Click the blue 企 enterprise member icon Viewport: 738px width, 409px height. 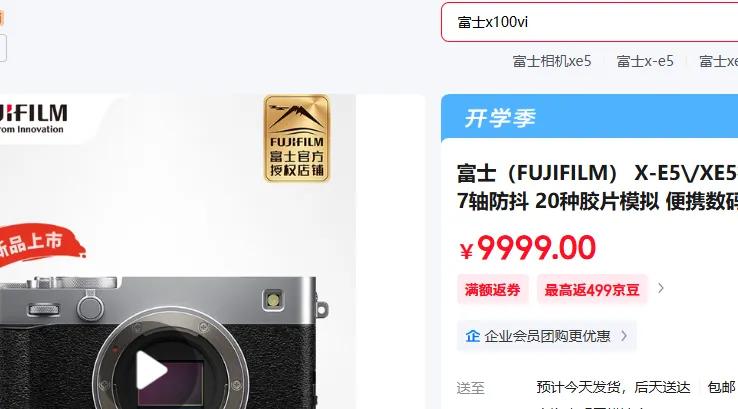[x=473, y=336]
